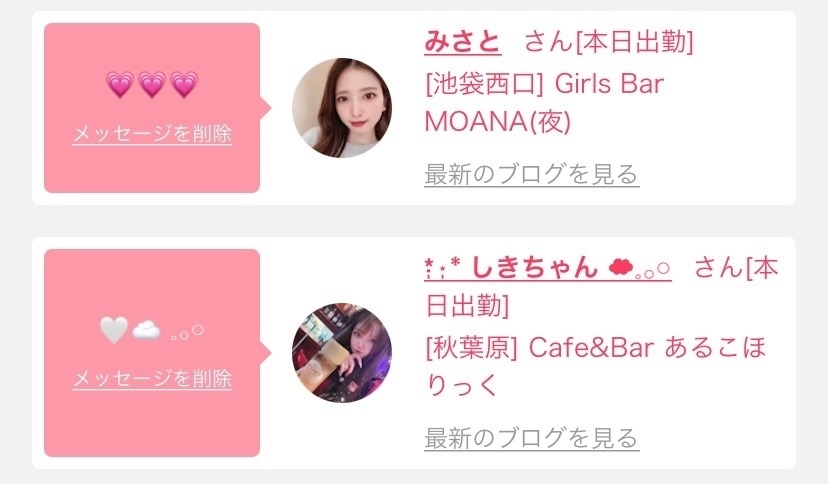Click the middle pink heart emoji
Image resolution: width=828 pixels, height=484 pixels.
[x=152, y=84]
